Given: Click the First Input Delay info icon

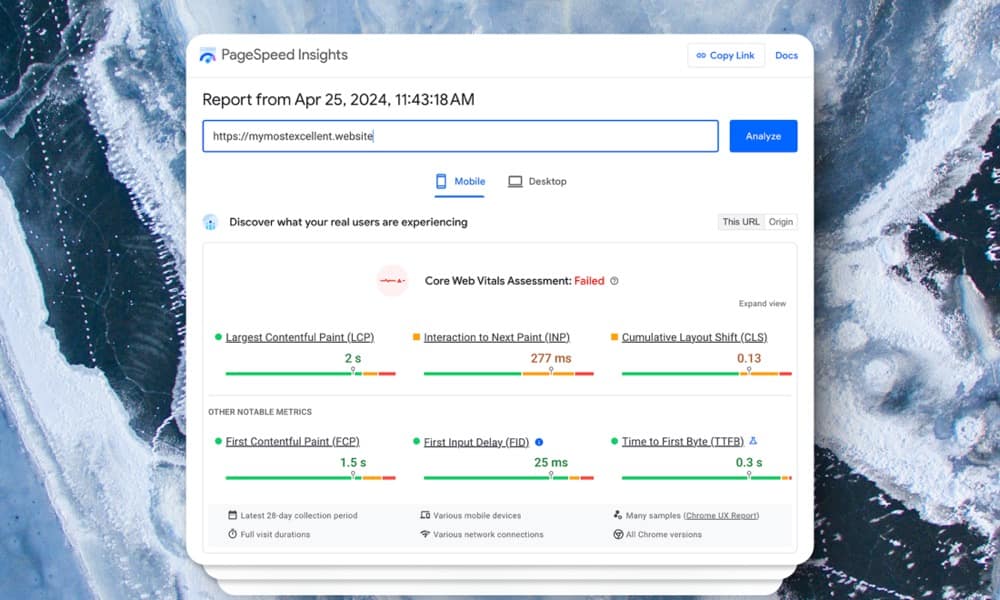Looking at the screenshot, I should (x=539, y=442).
